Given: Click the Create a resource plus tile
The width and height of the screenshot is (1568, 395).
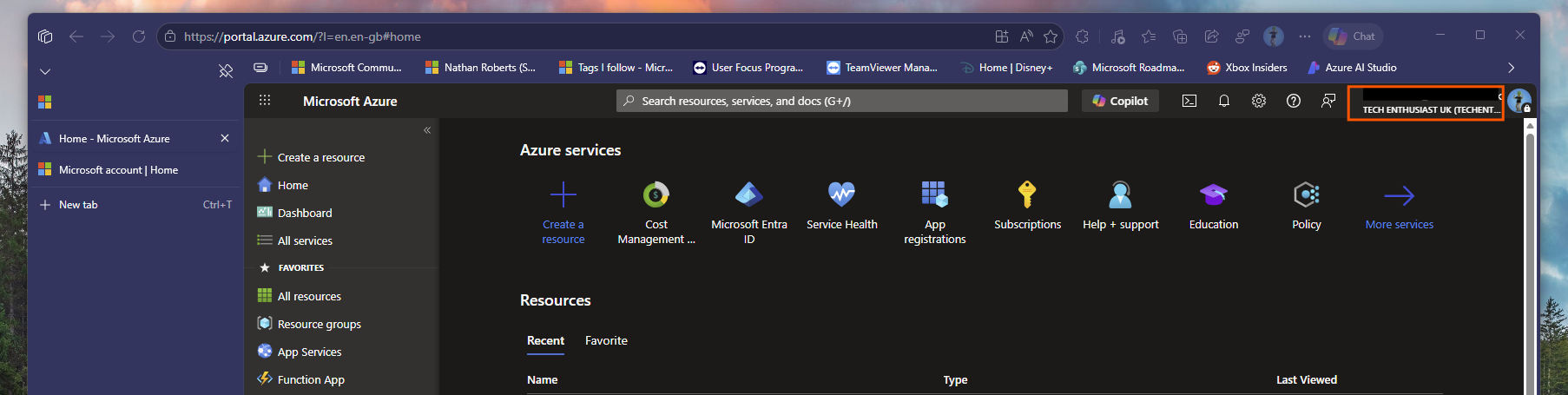Looking at the screenshot, I should 563,213.
